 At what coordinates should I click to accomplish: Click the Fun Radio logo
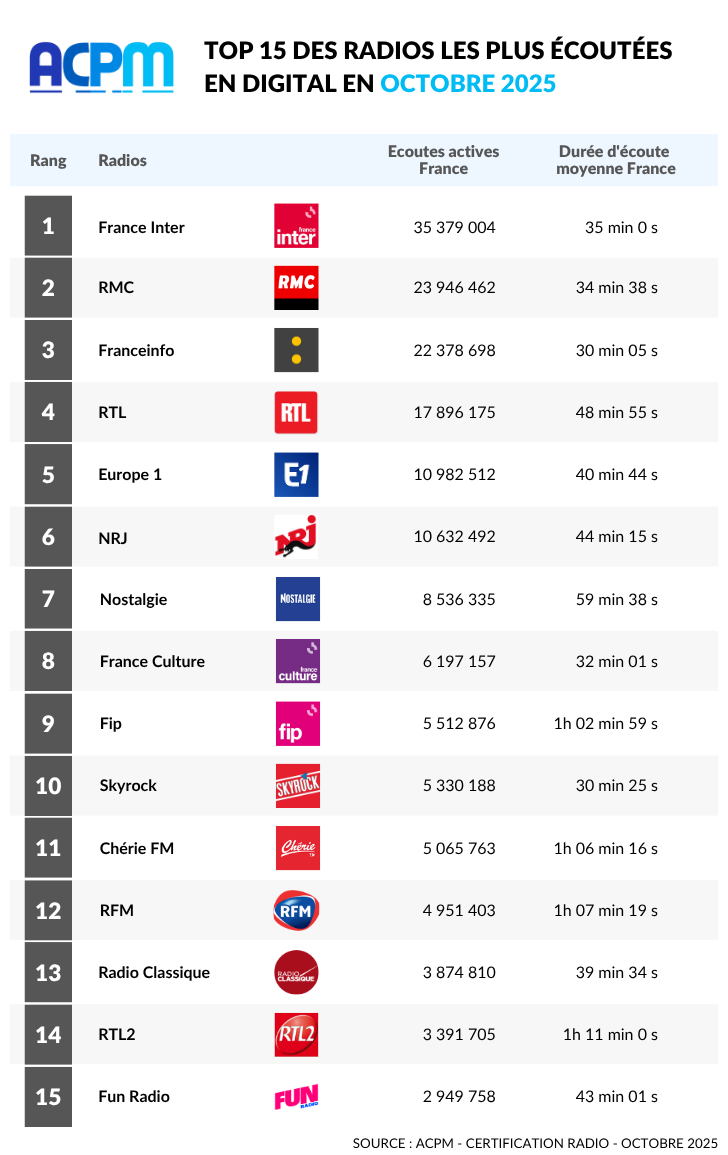click(x=296, y=1097)
